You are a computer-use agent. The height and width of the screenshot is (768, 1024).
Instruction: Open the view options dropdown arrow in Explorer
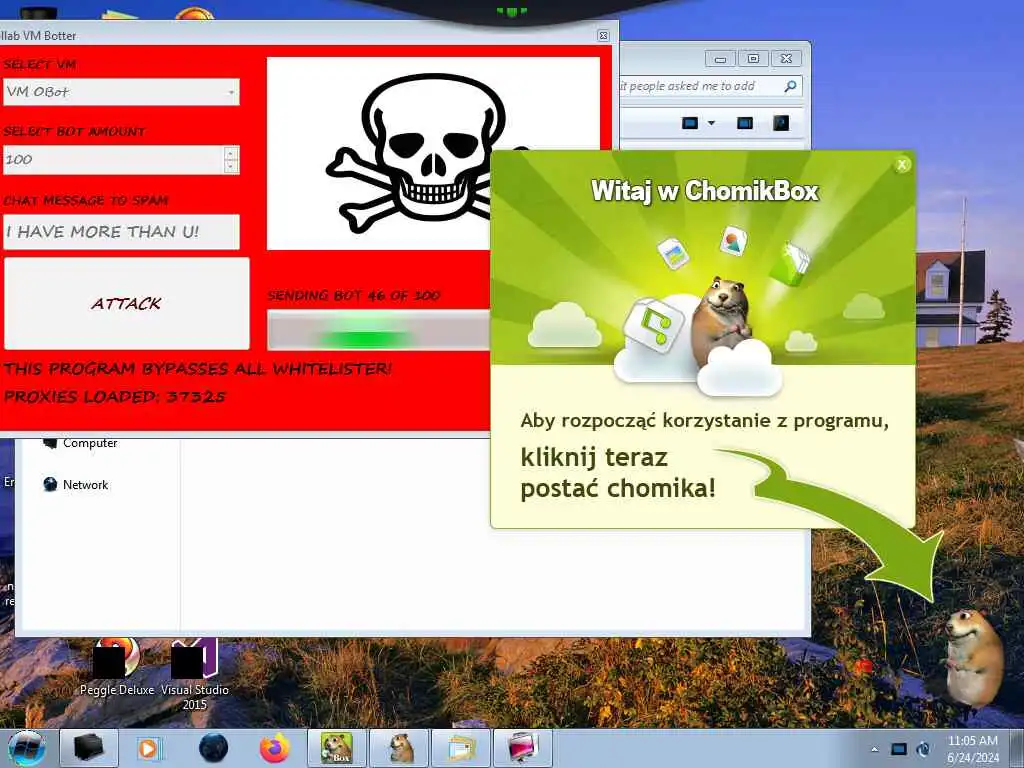(712, 123)
